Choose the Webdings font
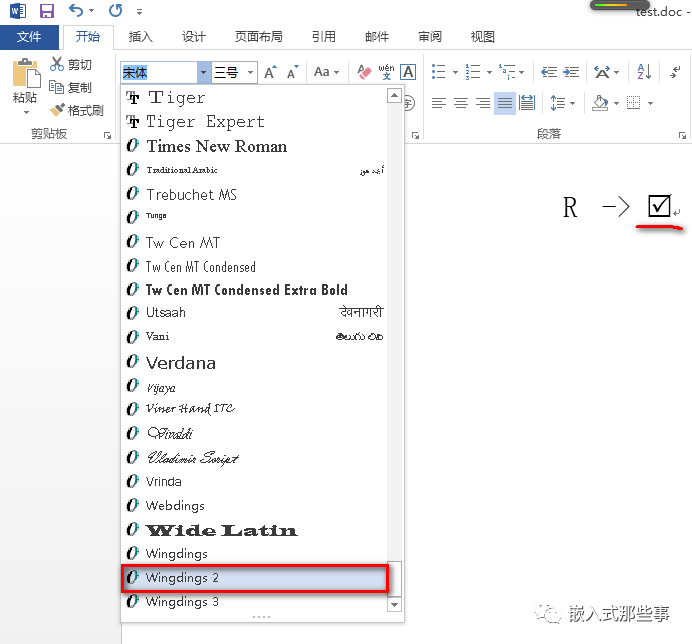692x644 pixels. pos(254,505)
